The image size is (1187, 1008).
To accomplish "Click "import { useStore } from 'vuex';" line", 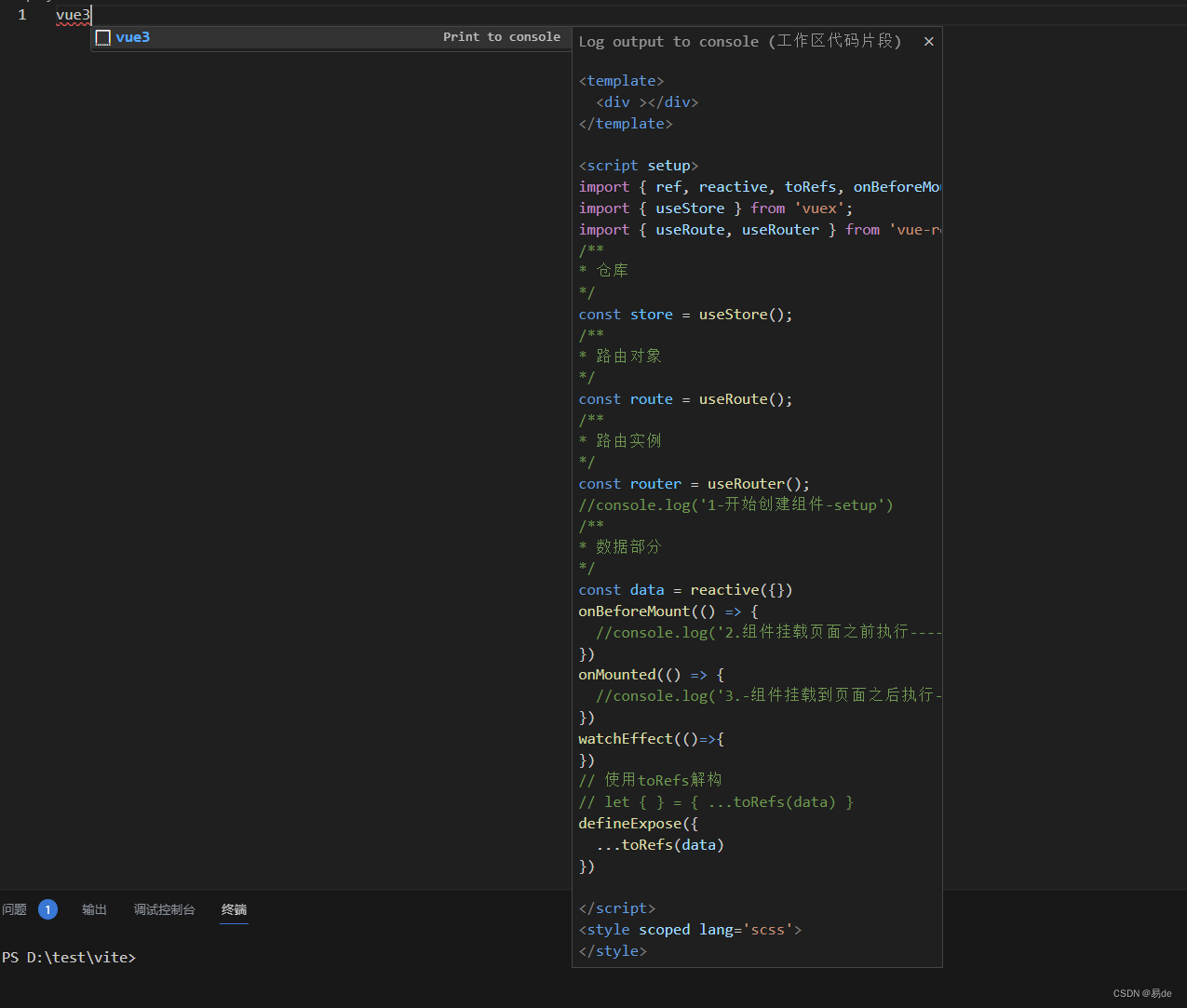I will click(716, 208).
